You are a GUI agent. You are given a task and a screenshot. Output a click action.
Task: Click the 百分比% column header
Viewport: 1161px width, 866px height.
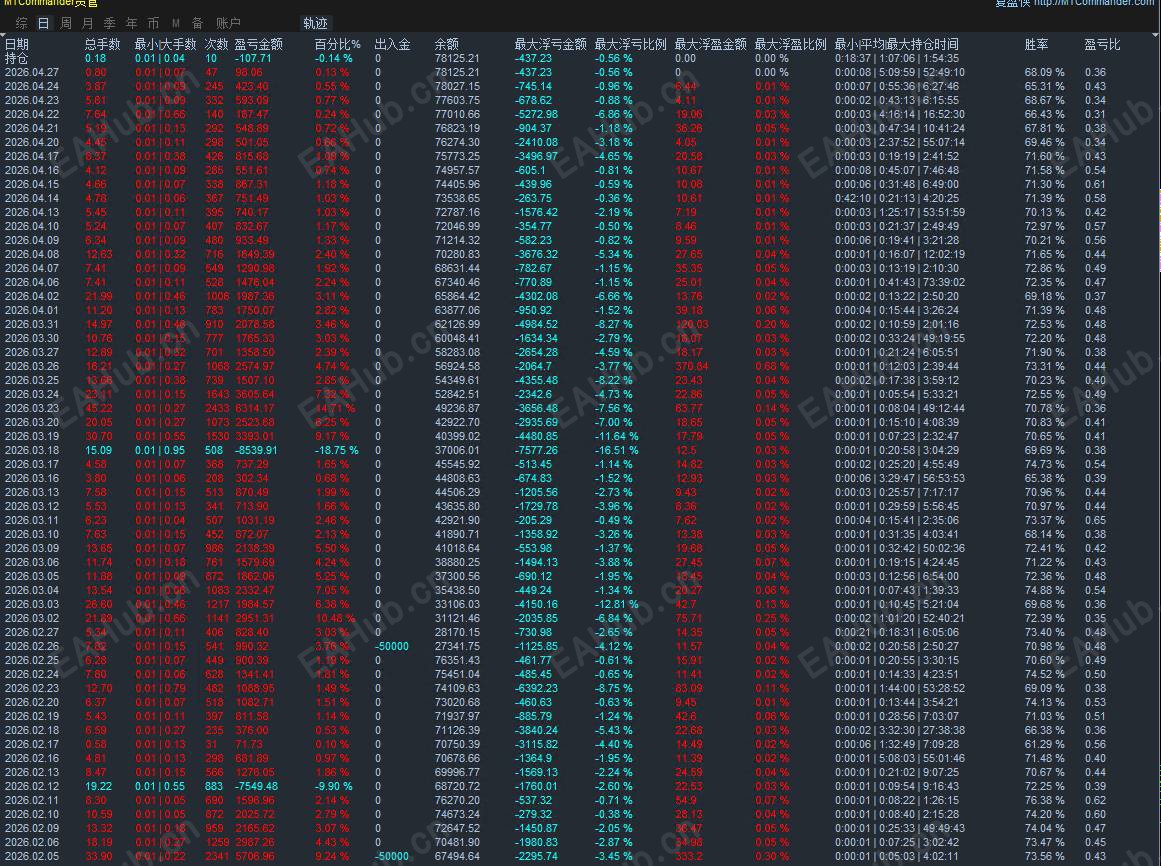(338, 44)
